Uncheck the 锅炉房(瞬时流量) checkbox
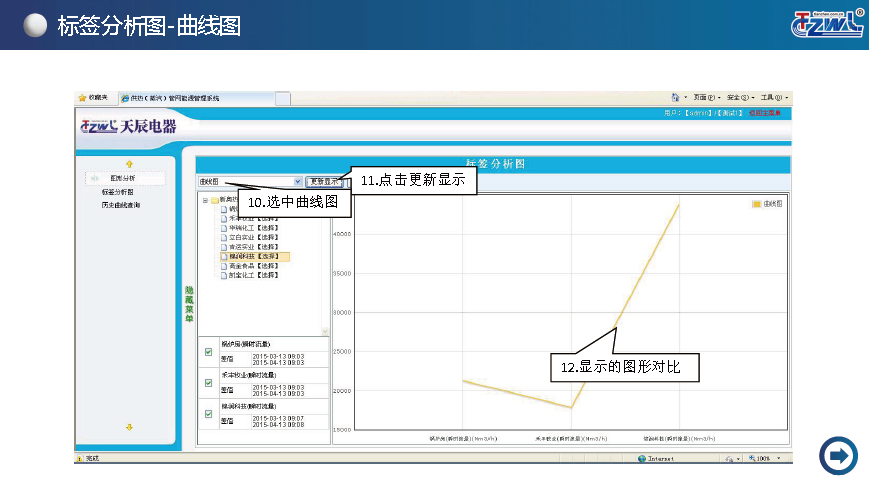This screenshot has width=869, height=486. pyautogui.click(x=208, y=352)
